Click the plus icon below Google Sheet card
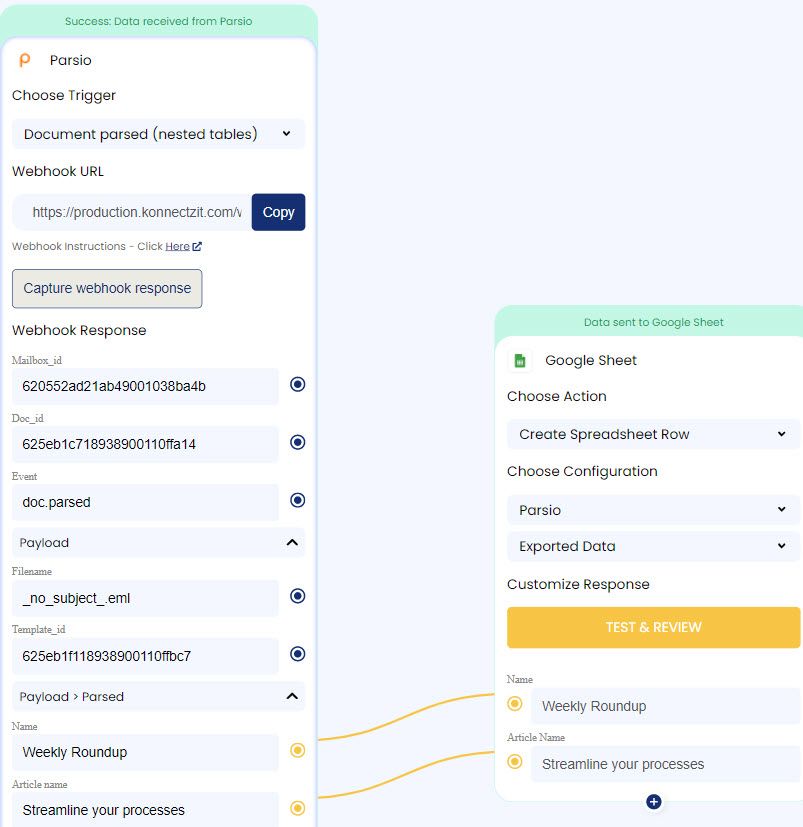The image size is (803, 827). pyautogui.click(x=654, y=801)
